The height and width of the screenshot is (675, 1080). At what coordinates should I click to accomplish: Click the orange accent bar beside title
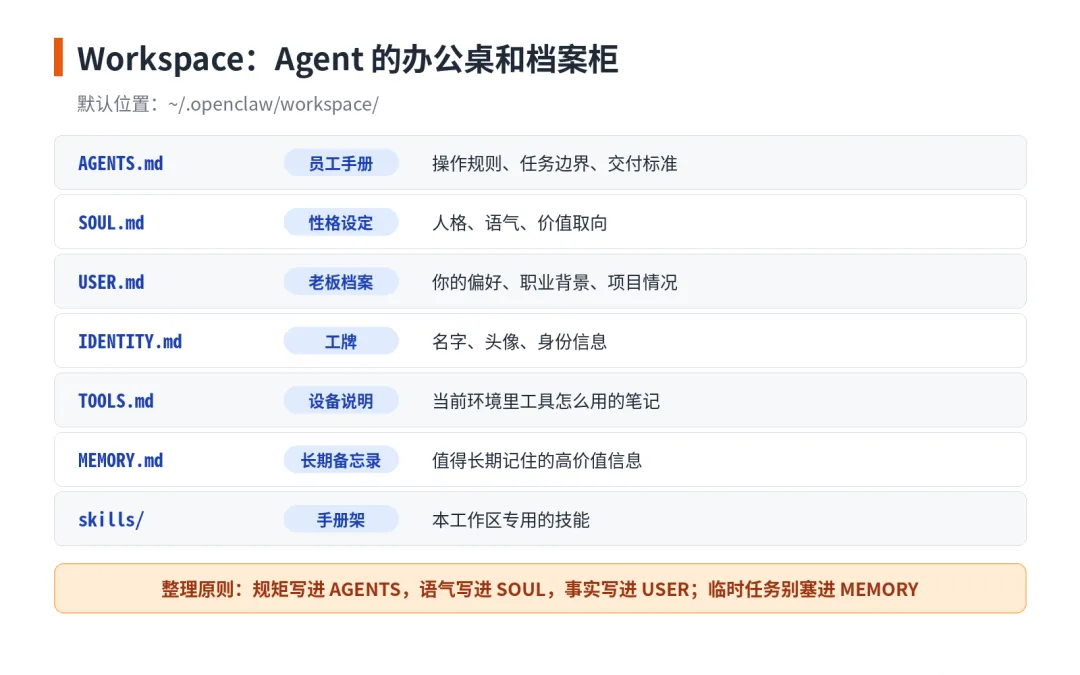click(x=59, y=57)
